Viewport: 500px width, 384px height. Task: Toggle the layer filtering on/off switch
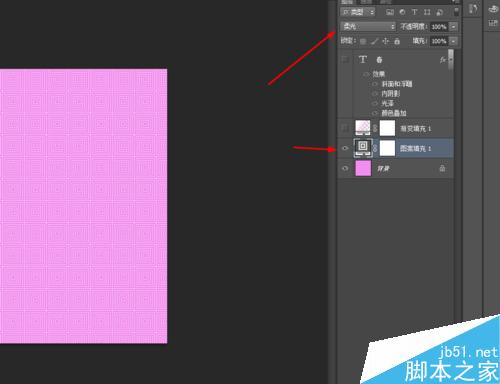456,12
